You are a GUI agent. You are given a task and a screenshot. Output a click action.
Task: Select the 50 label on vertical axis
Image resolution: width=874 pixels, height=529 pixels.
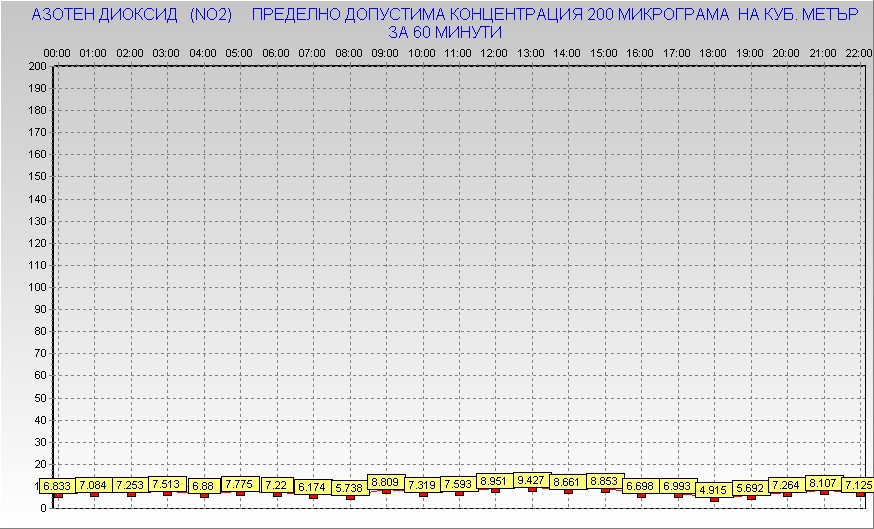(41, 397)
